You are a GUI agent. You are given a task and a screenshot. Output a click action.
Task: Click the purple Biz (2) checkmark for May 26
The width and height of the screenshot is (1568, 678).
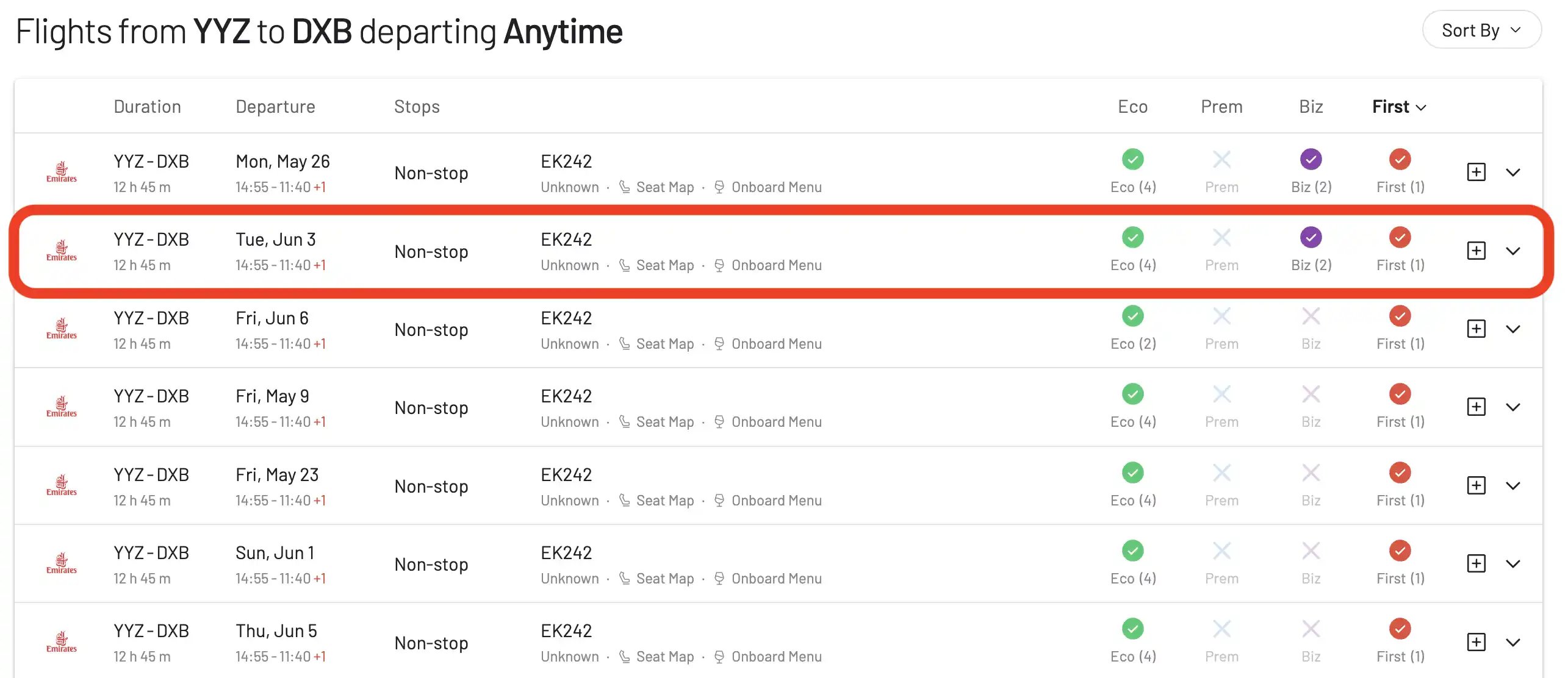tap(1311, 159)
